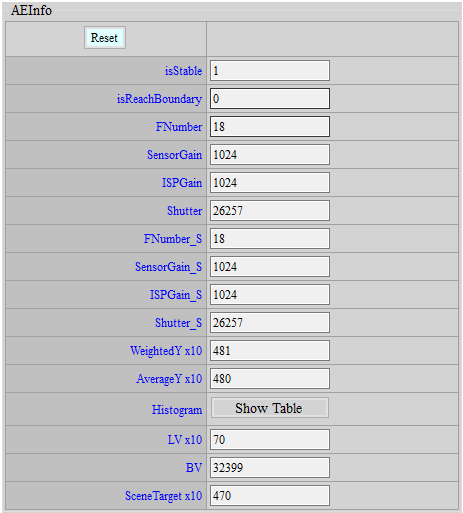Focus the SensorGain_S field
463x513 pixels.
click(x=270, y=267)
